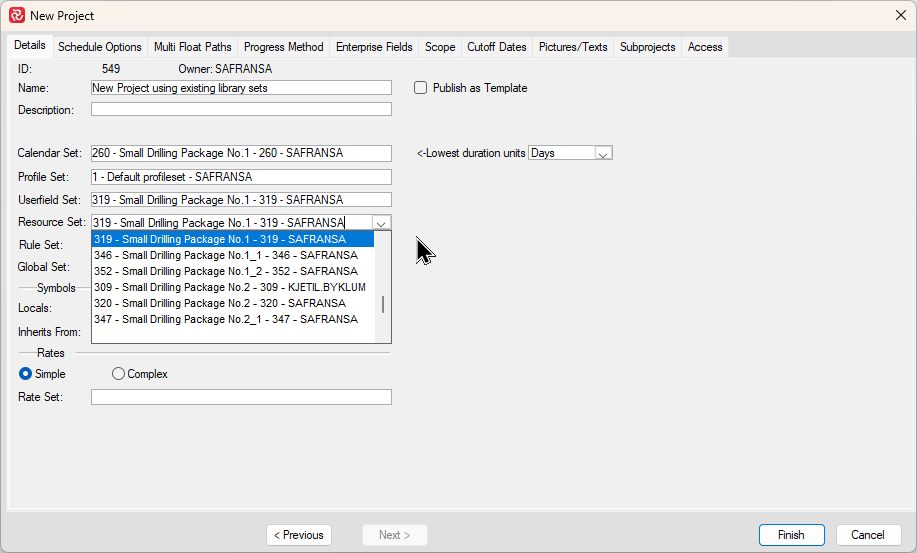Click into the Description input field
Viewport: 917px width, 553px height.
coord(241,110)
